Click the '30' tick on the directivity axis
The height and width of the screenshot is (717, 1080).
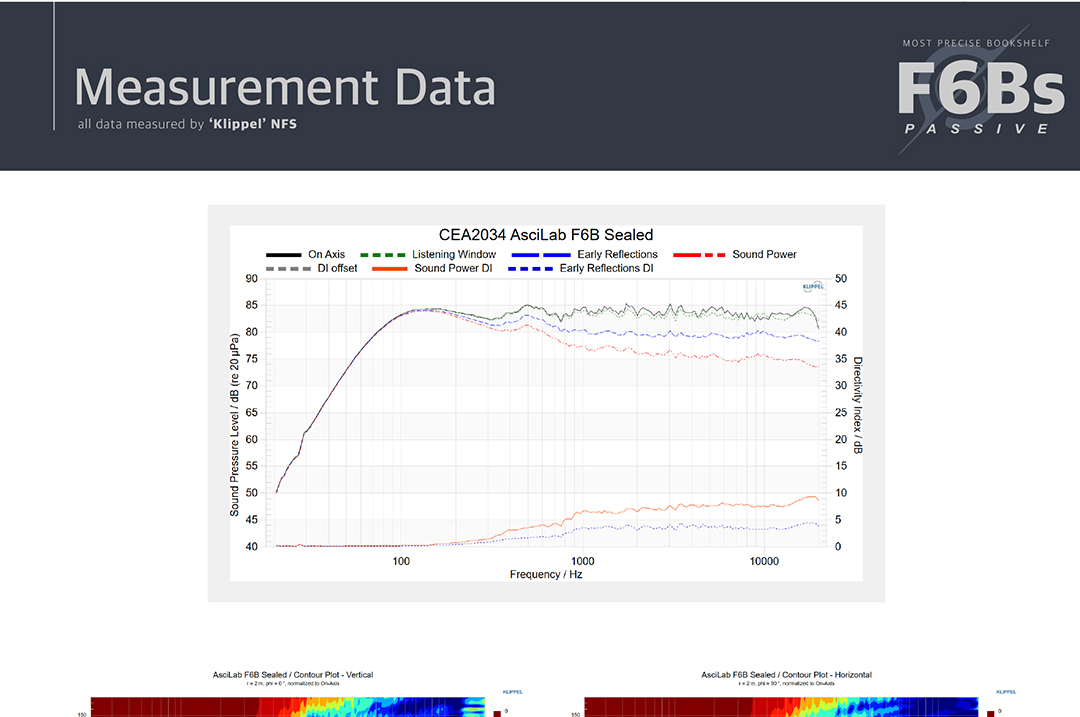pos(841,386)
